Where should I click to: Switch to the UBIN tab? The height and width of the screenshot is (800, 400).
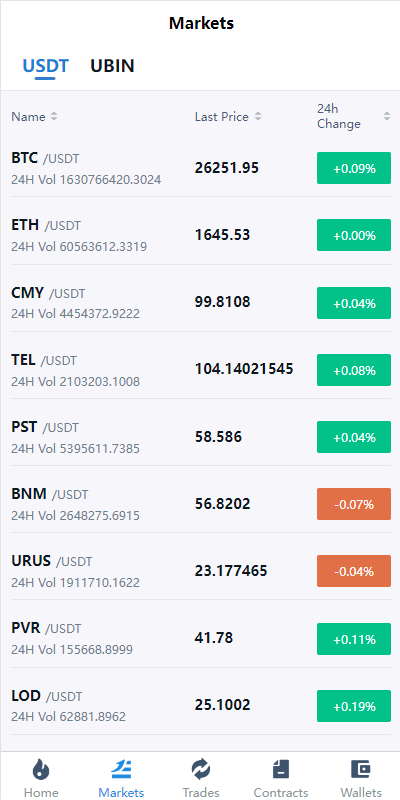point(112,66)
